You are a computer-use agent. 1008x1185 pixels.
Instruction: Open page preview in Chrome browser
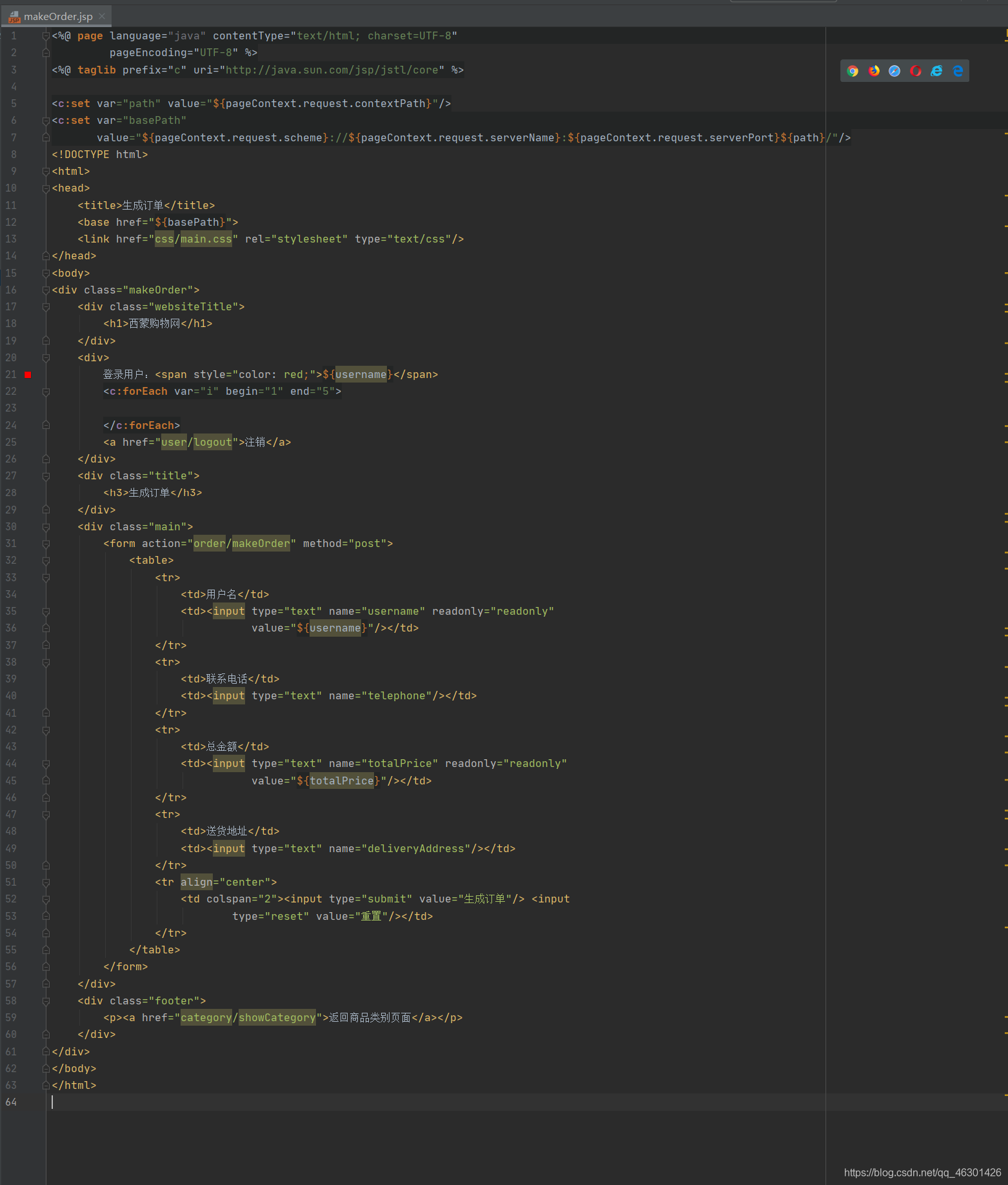coord(853,71)
